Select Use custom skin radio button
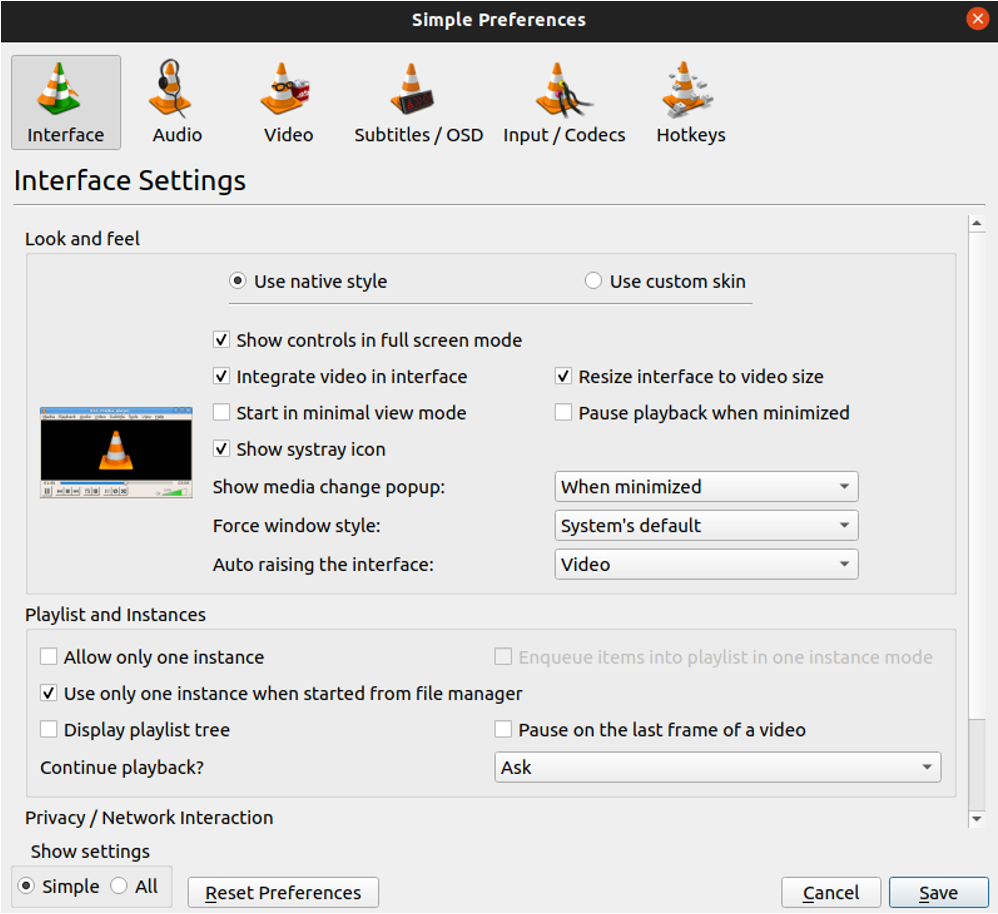 [x=593, y=281]
